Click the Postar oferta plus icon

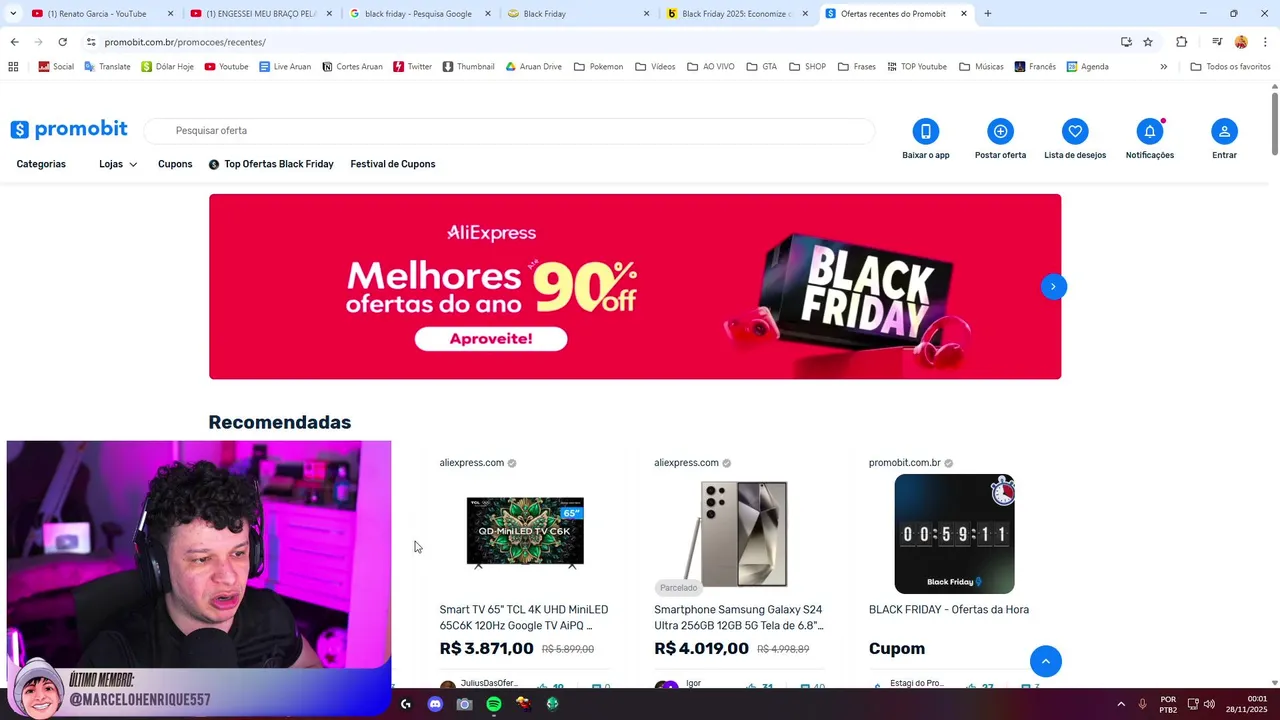[x=1000, y=131]
